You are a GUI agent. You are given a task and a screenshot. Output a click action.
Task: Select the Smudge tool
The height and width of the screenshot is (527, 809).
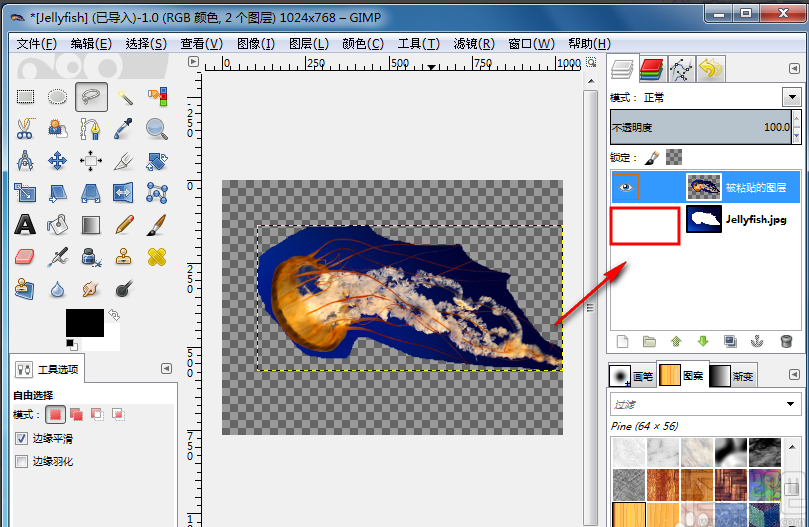91,289
